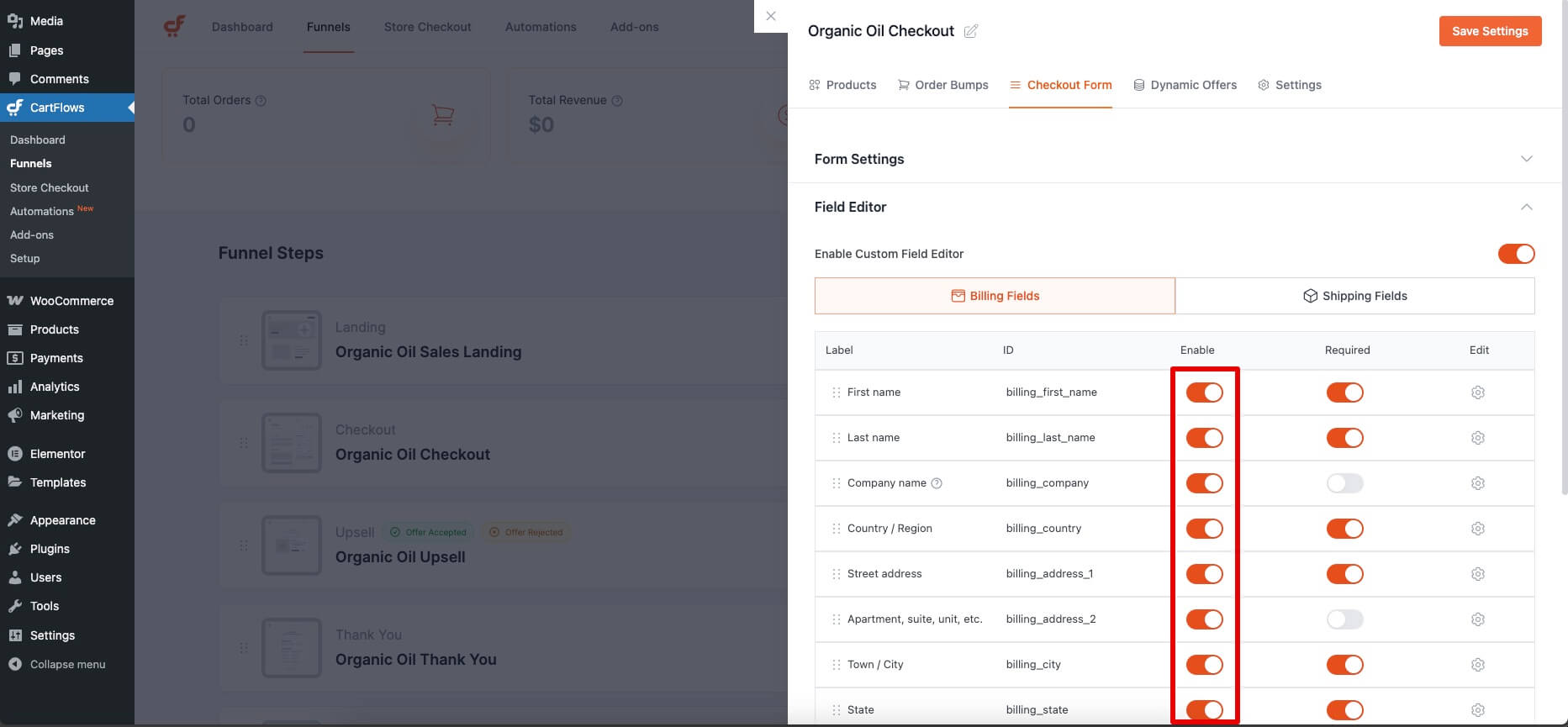The height and width of the screenshot is (727, 1568).
Task: Expand the Form Settings section chevron
Action: pyautogui.click(x=1527, y=159)
